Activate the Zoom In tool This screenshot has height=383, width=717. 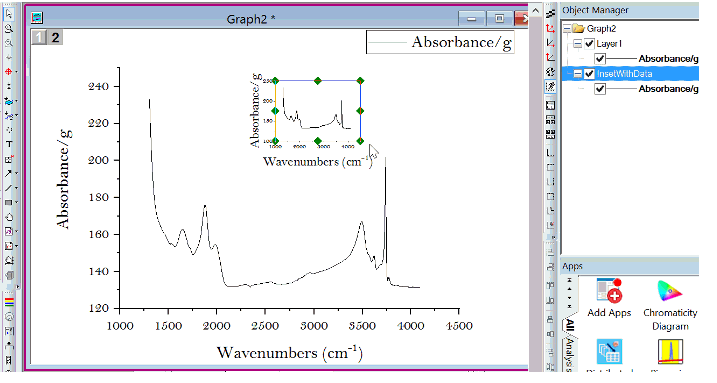pyautogui.click(x=9, y=29)
